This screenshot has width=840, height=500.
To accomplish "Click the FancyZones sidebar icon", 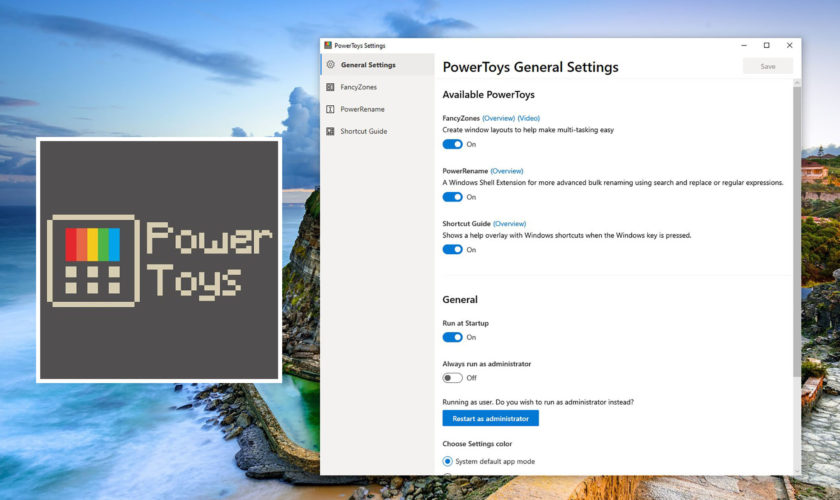I will (x=330, y=87).
